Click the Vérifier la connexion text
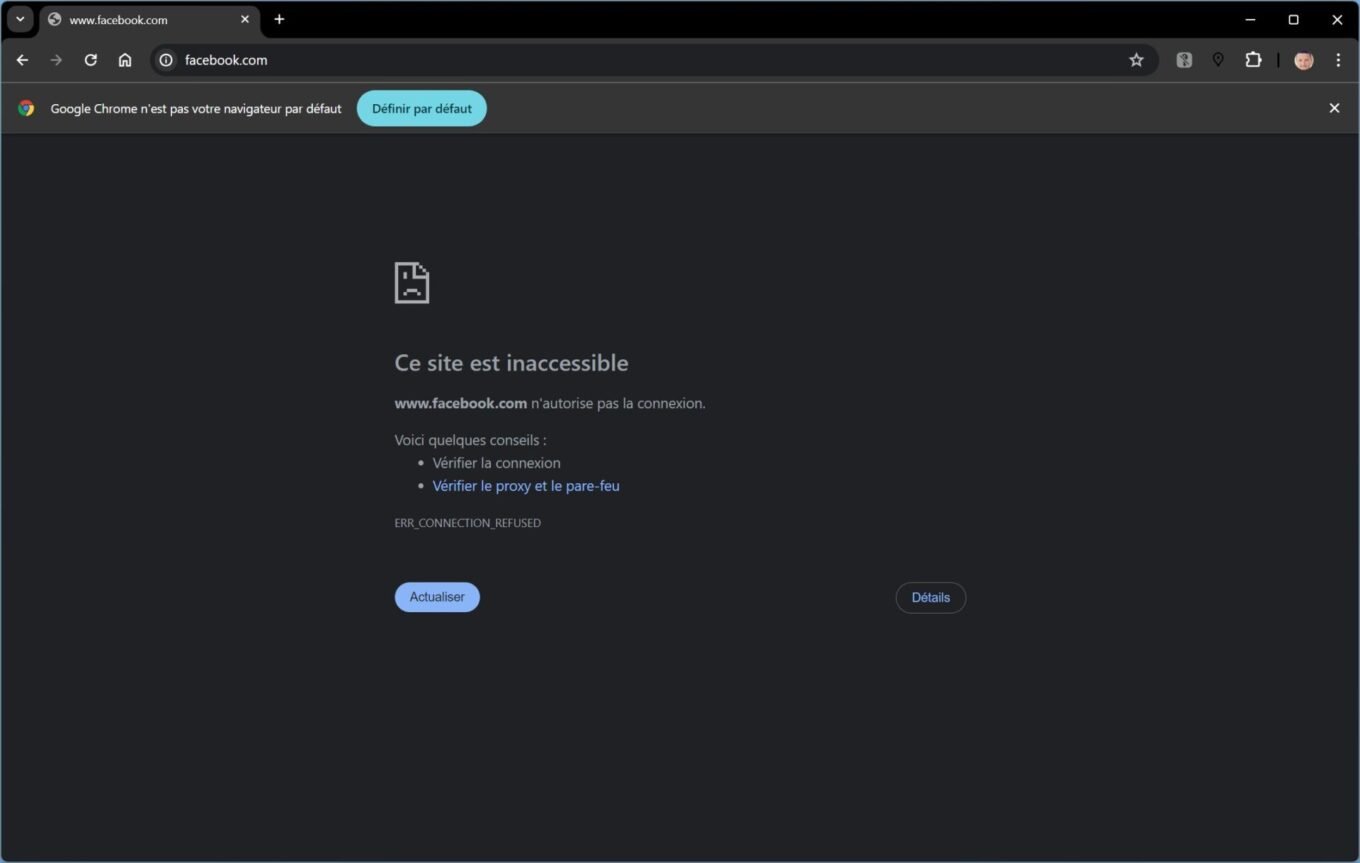Screen dimensions: 1360x863 pos(497,463)
